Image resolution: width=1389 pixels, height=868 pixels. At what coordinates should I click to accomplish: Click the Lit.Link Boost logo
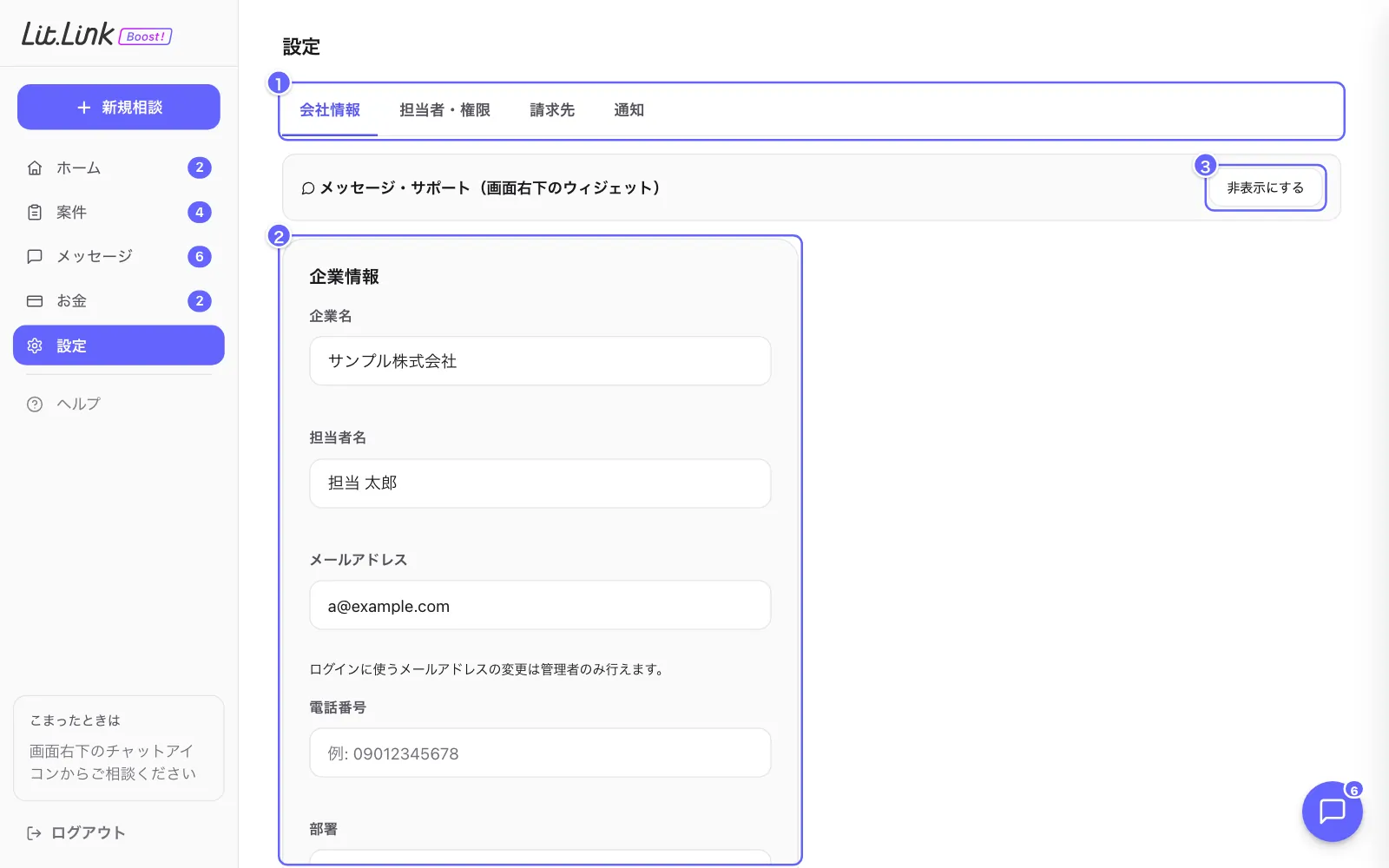96,34
